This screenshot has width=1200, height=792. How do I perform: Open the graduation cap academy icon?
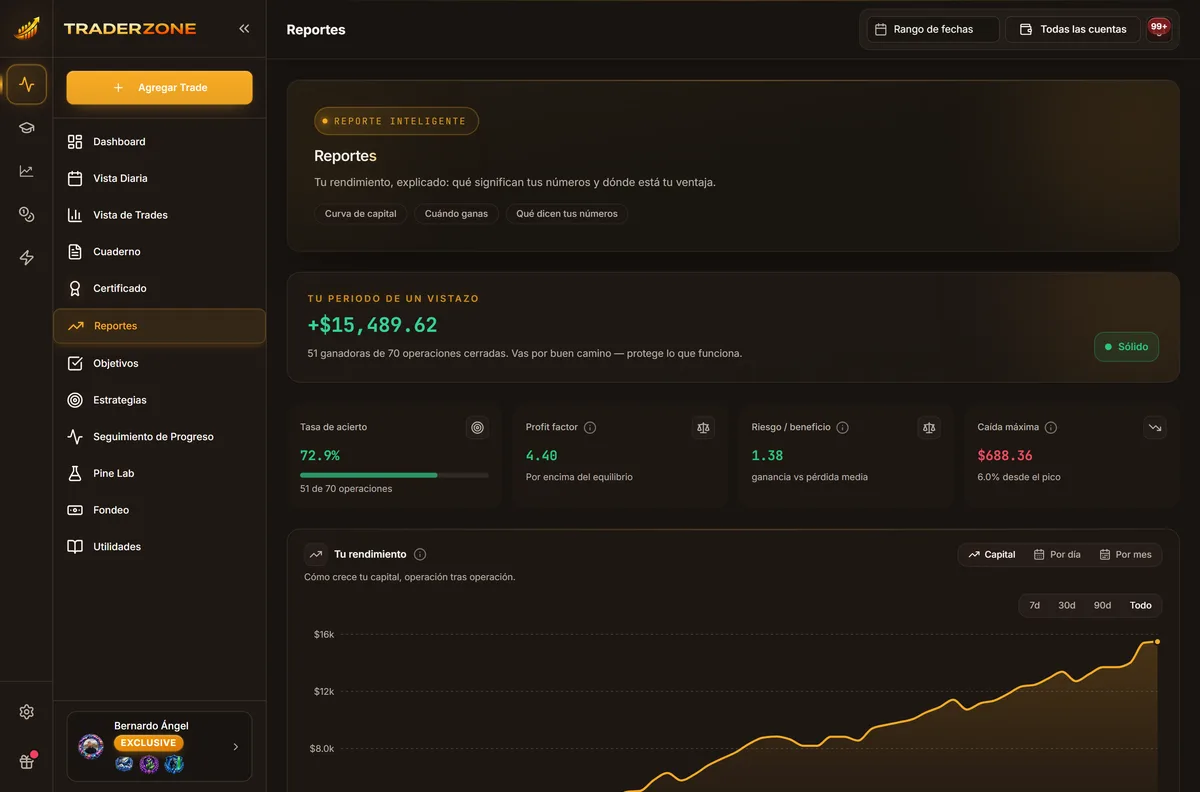(x=27, y=128)
